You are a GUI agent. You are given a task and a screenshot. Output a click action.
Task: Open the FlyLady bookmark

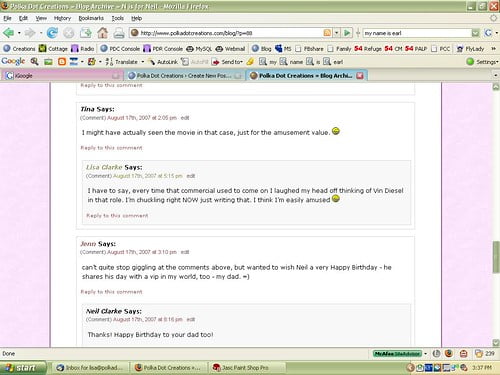(470, 49)
